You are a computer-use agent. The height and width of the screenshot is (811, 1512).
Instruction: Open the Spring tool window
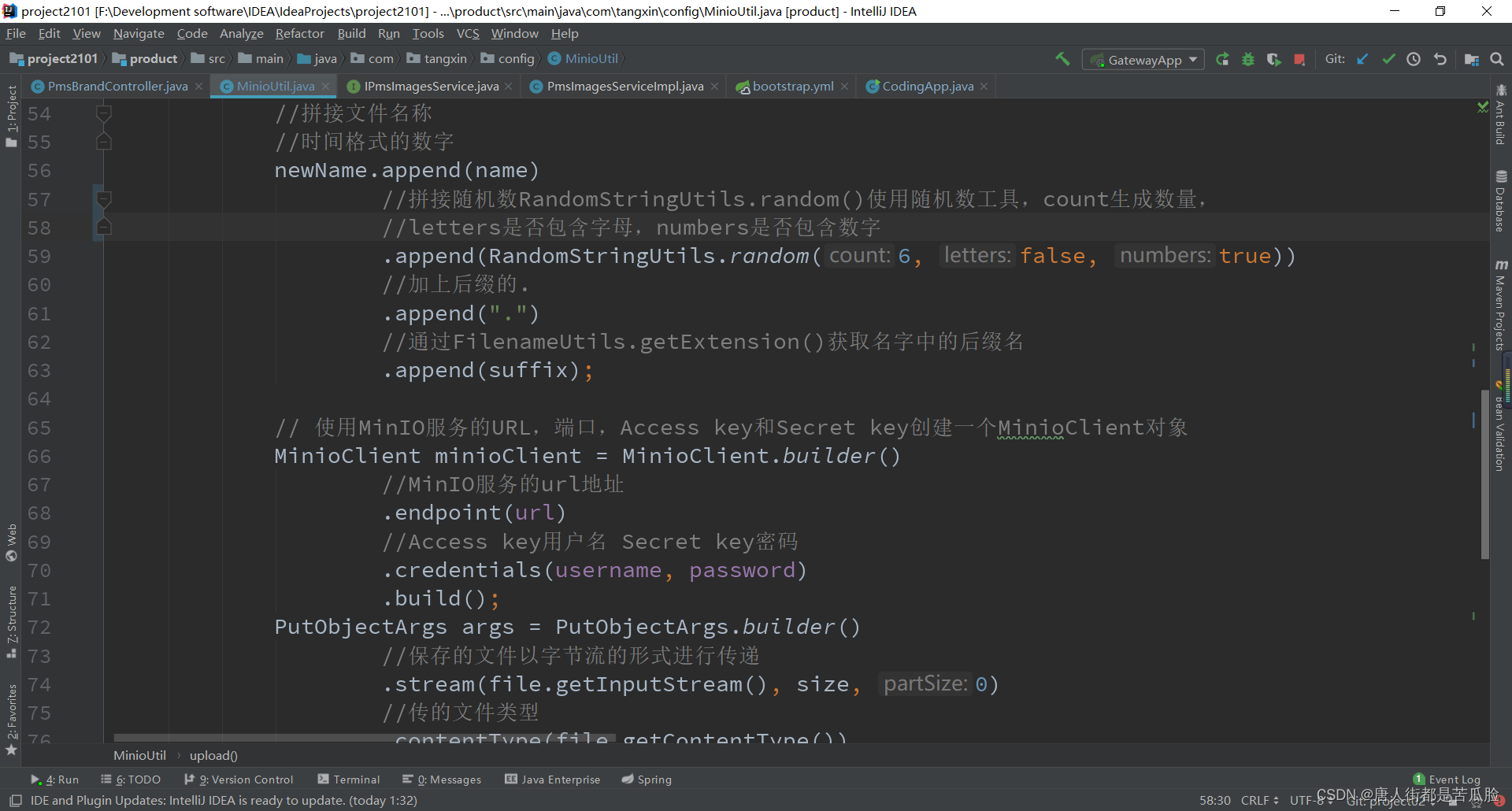point(647,780)
